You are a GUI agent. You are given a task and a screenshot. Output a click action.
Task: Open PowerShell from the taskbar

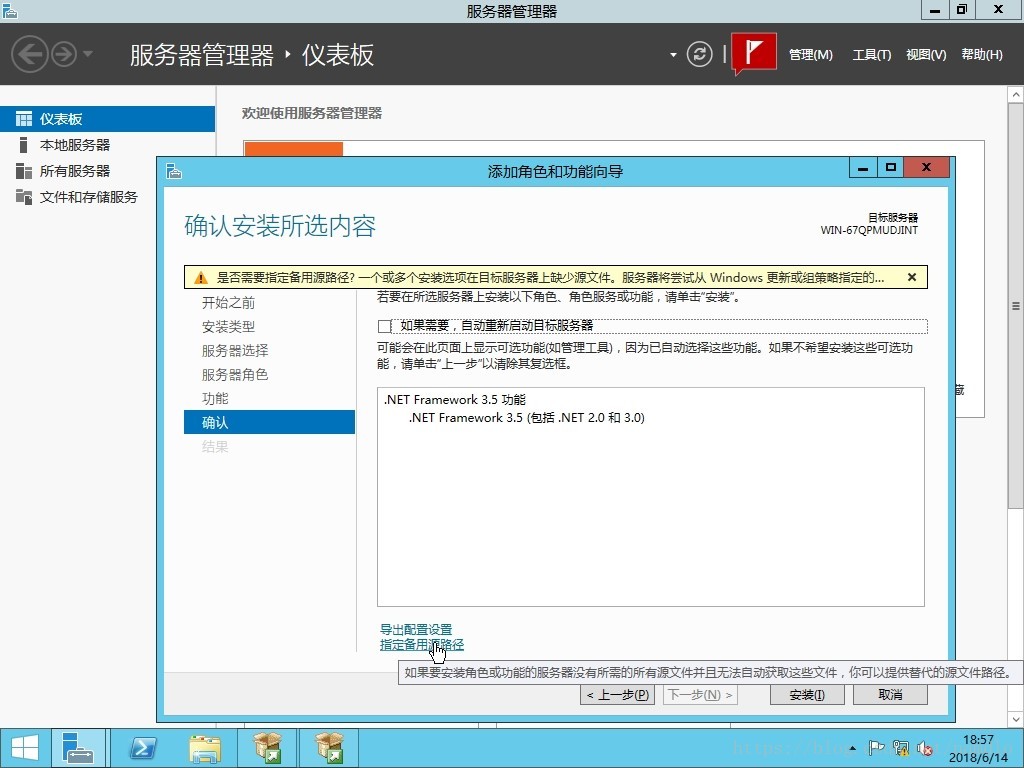pyautogui.click(x=143, y=748)
